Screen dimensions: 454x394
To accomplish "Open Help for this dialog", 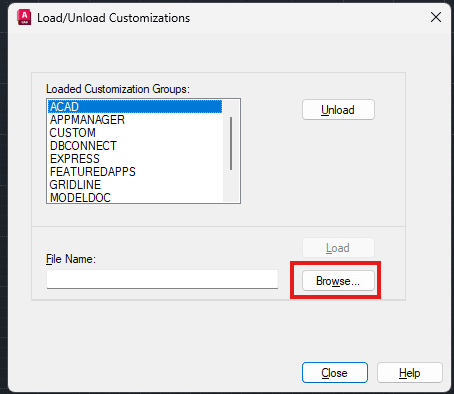I will point(410,373).
